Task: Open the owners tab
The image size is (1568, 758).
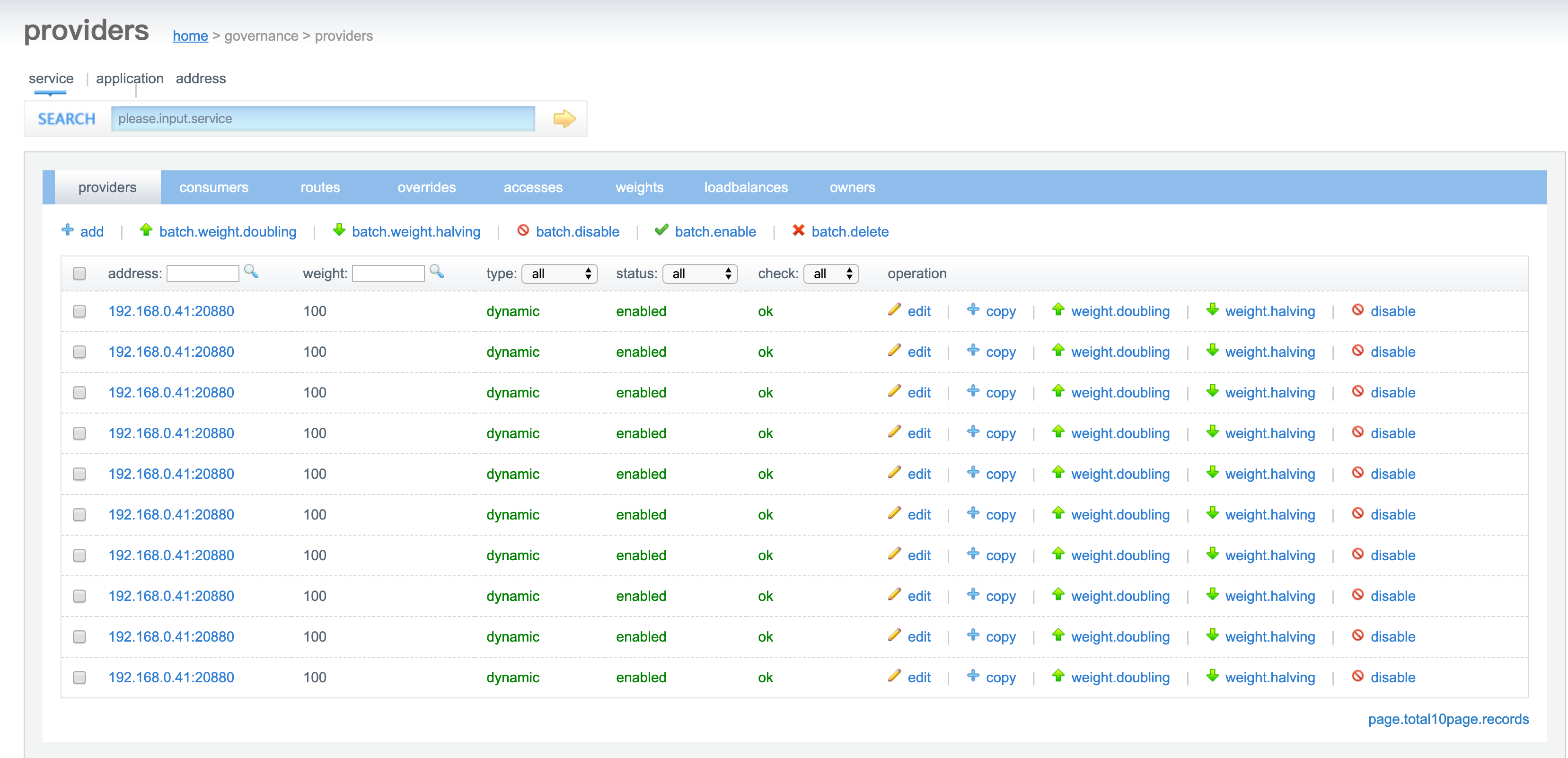Action: (852, 187)
